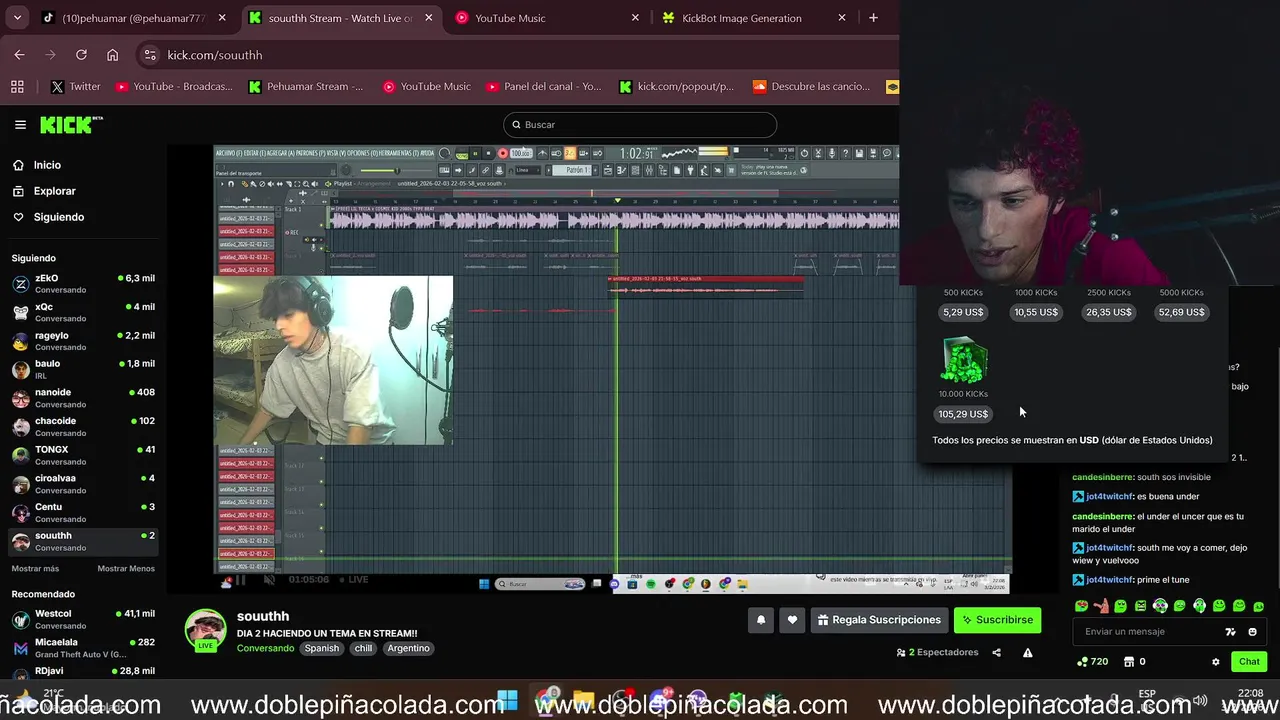
Task: Open new browser tab with plus
Action: point(873,18)
